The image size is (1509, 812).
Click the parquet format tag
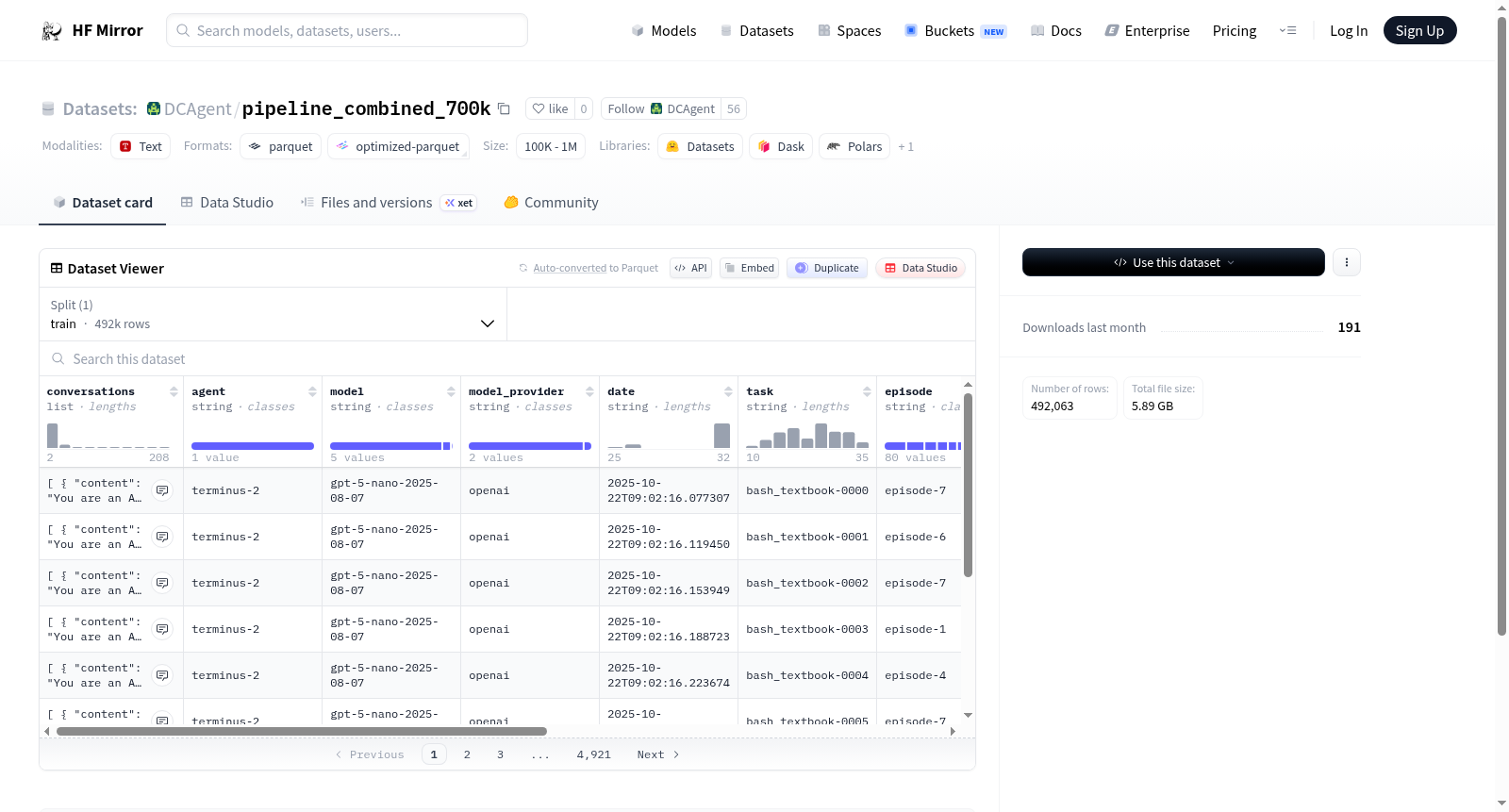pyautogui.click(x=280, y=146)
